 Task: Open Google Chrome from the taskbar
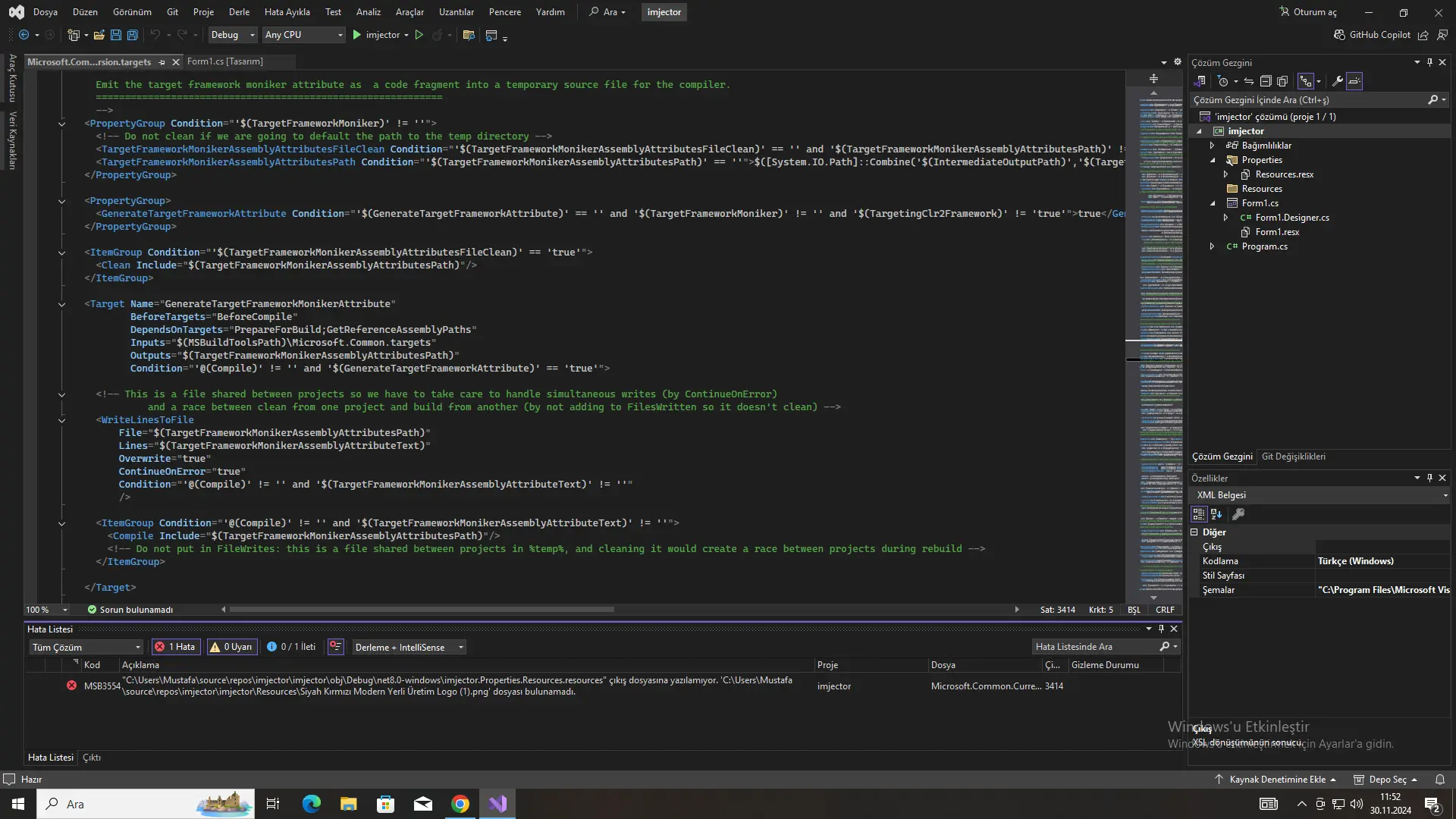(x=460, y=804)
